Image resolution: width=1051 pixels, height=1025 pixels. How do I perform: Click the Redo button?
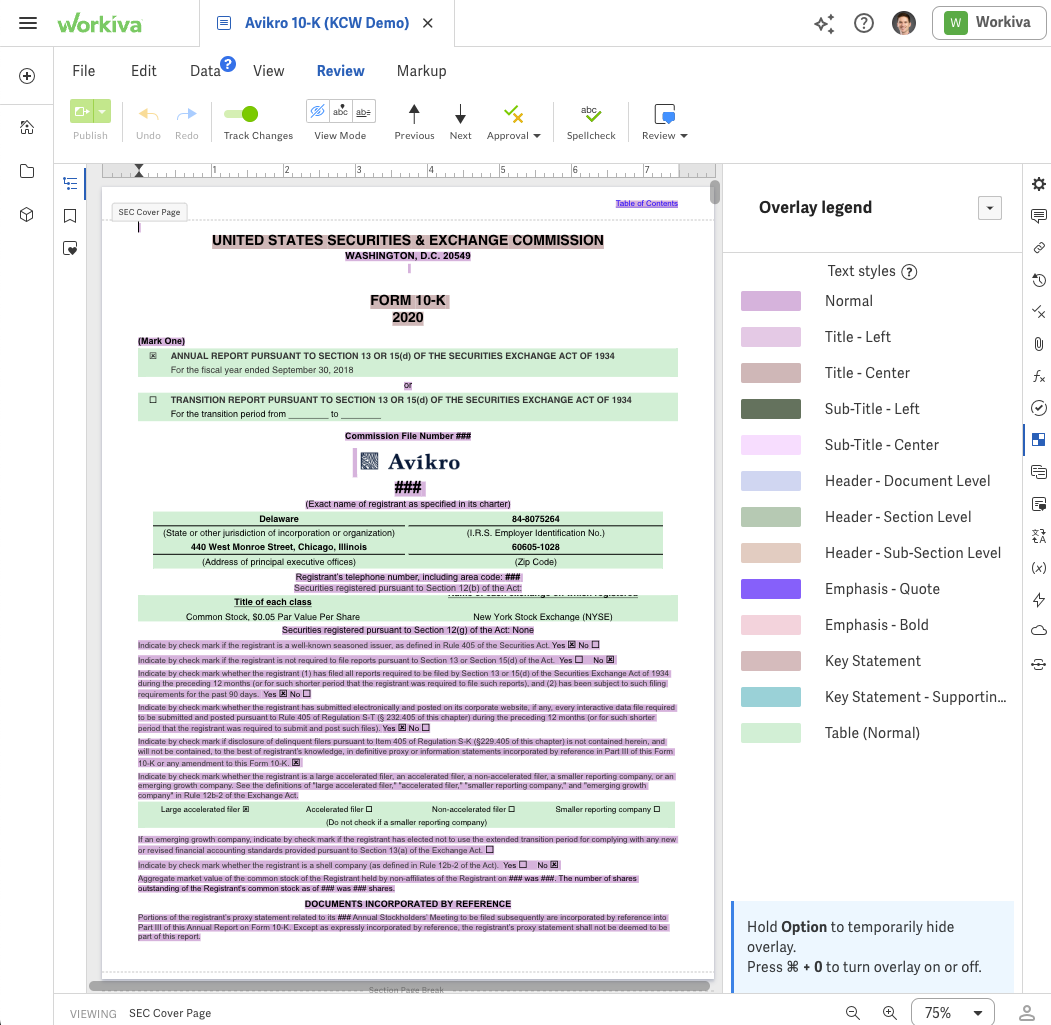(186, 122)
